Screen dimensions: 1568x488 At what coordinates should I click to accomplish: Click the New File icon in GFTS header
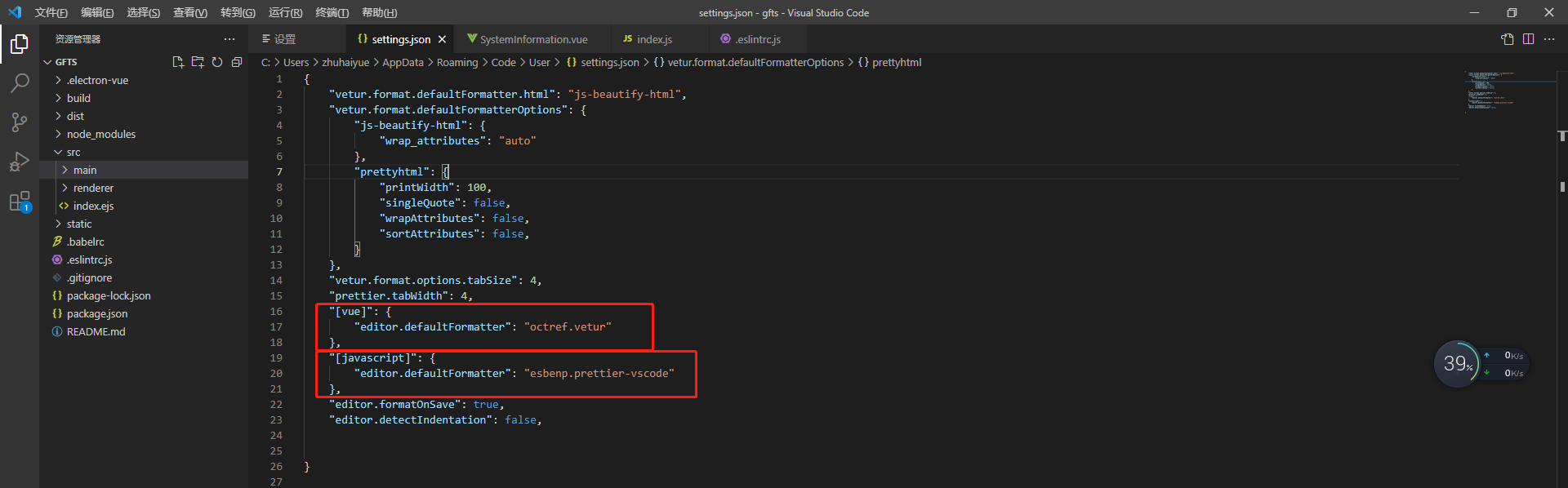pos(178,62)
